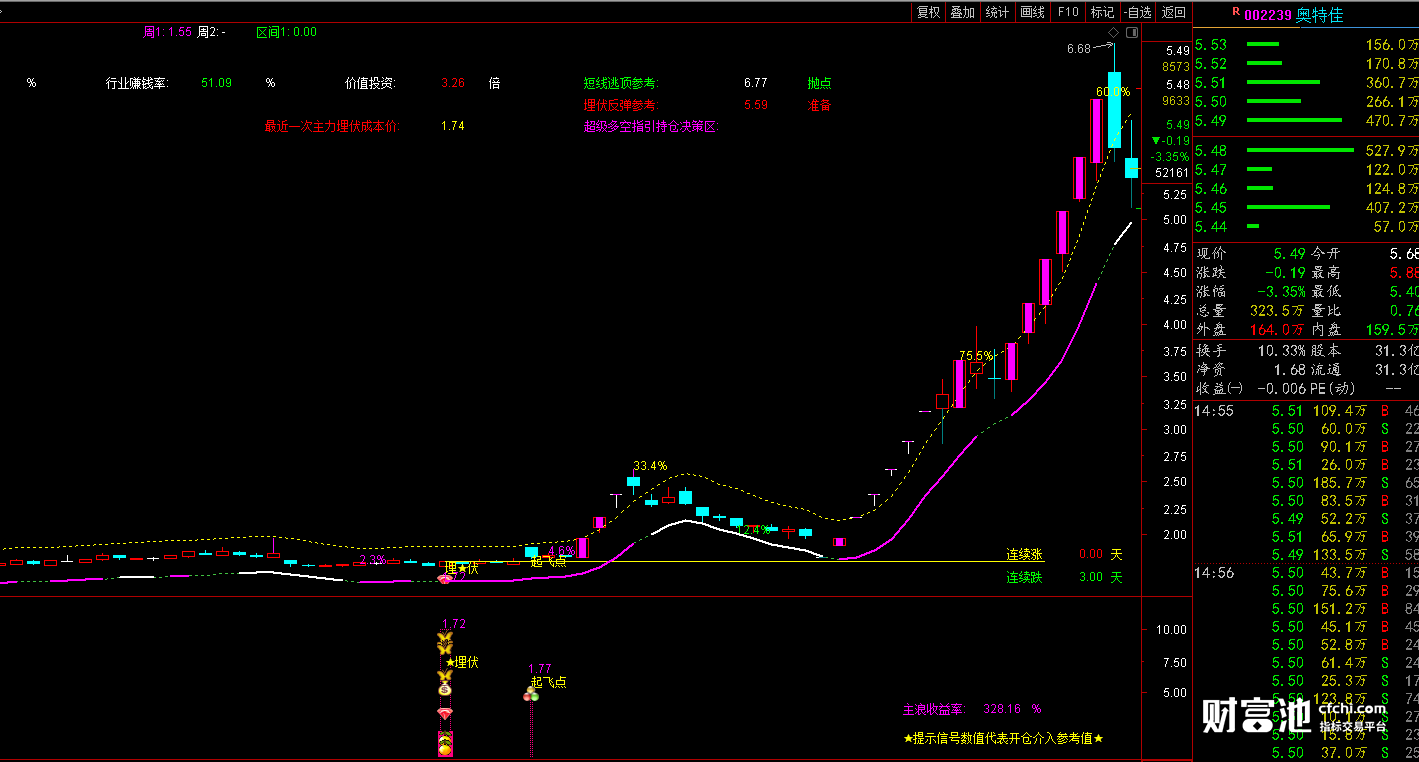
Task: Open the F10 company info
Action: tap(1068, 12)
